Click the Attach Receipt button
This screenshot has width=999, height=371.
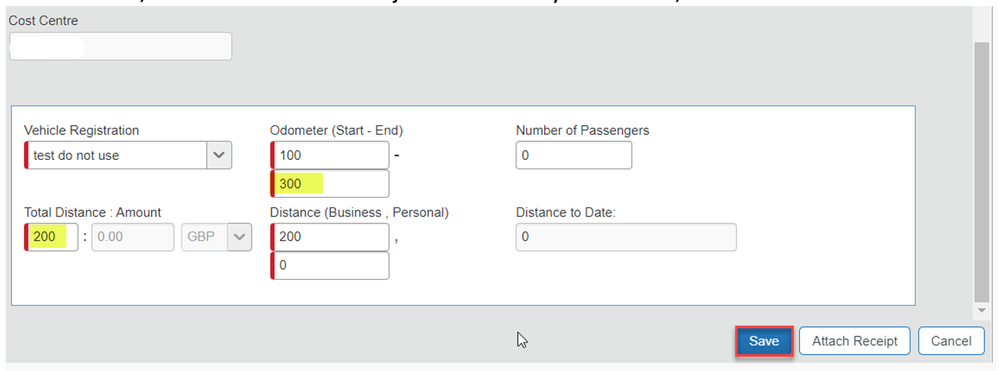(854, 341)
